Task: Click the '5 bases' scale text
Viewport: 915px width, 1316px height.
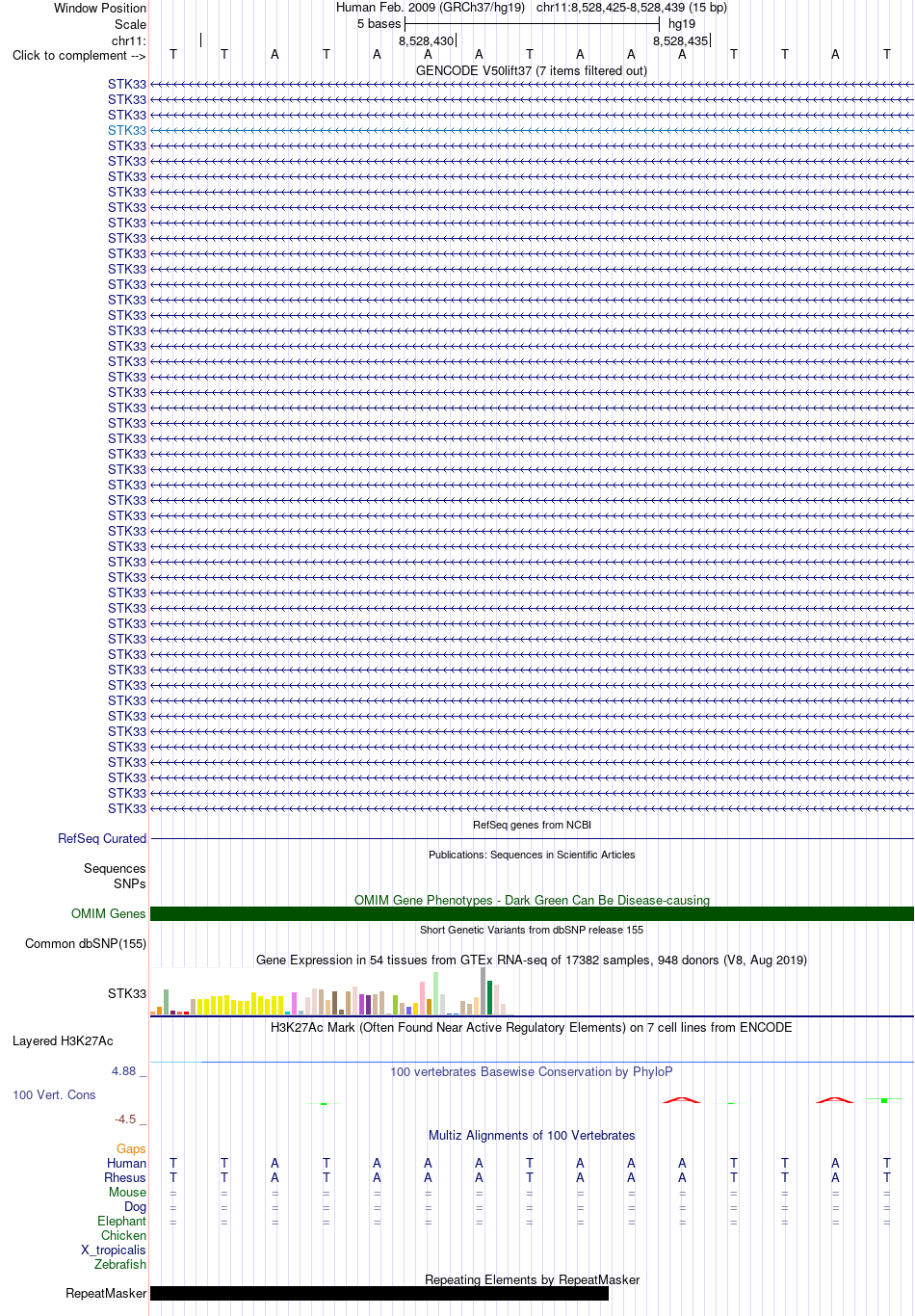Action: [379, 23]
